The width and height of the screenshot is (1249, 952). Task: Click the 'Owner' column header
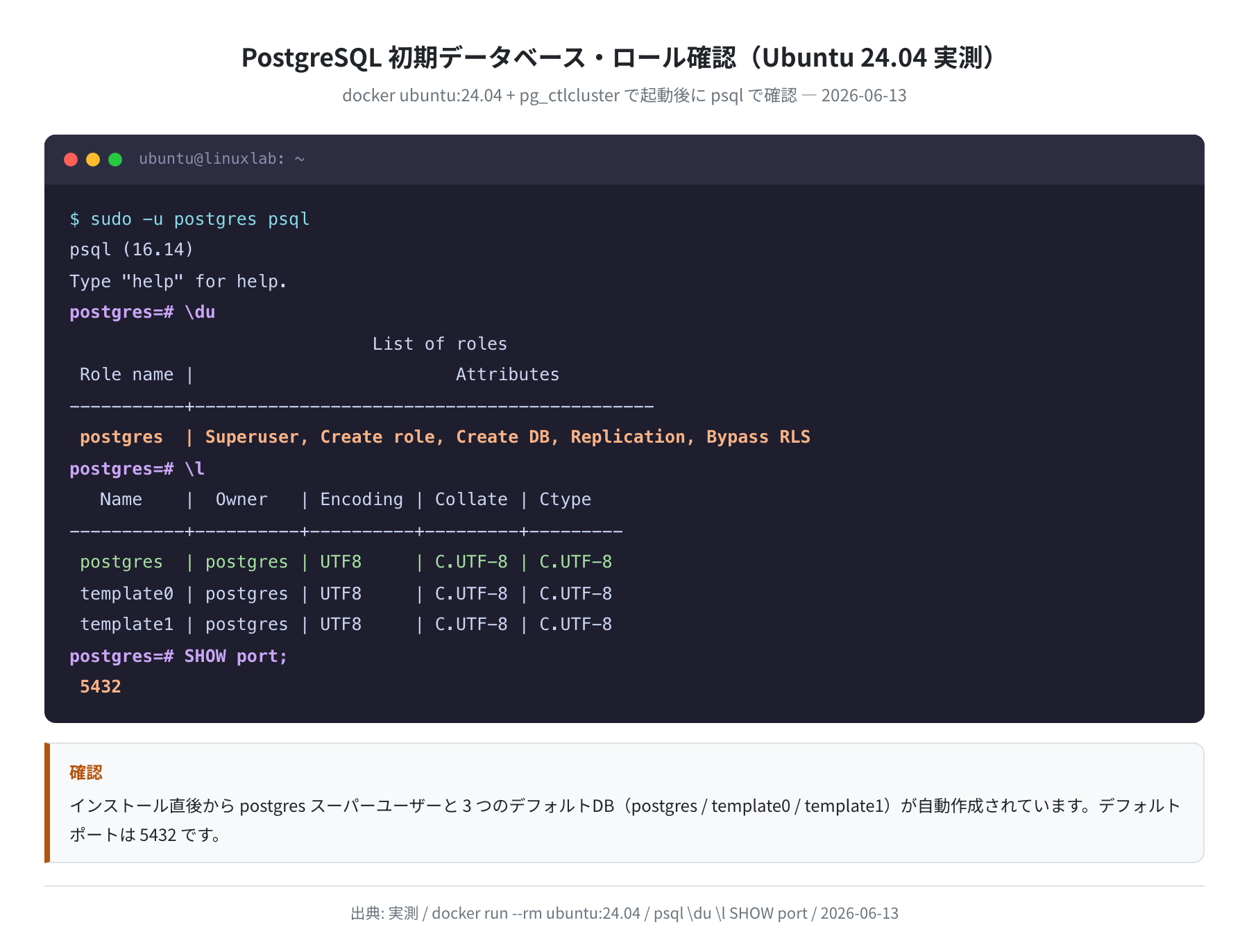241,500
